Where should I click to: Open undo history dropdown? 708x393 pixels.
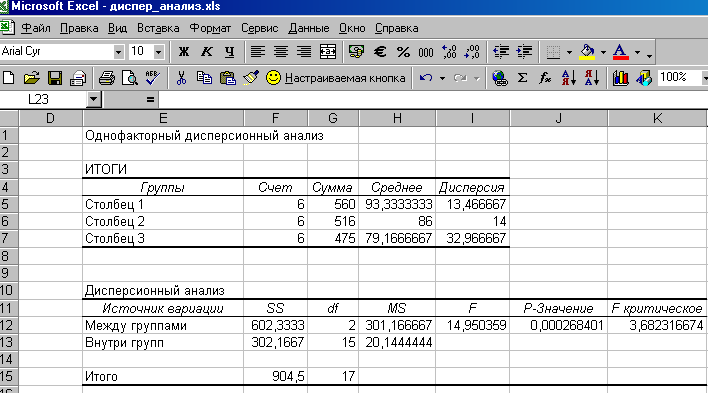442,79
